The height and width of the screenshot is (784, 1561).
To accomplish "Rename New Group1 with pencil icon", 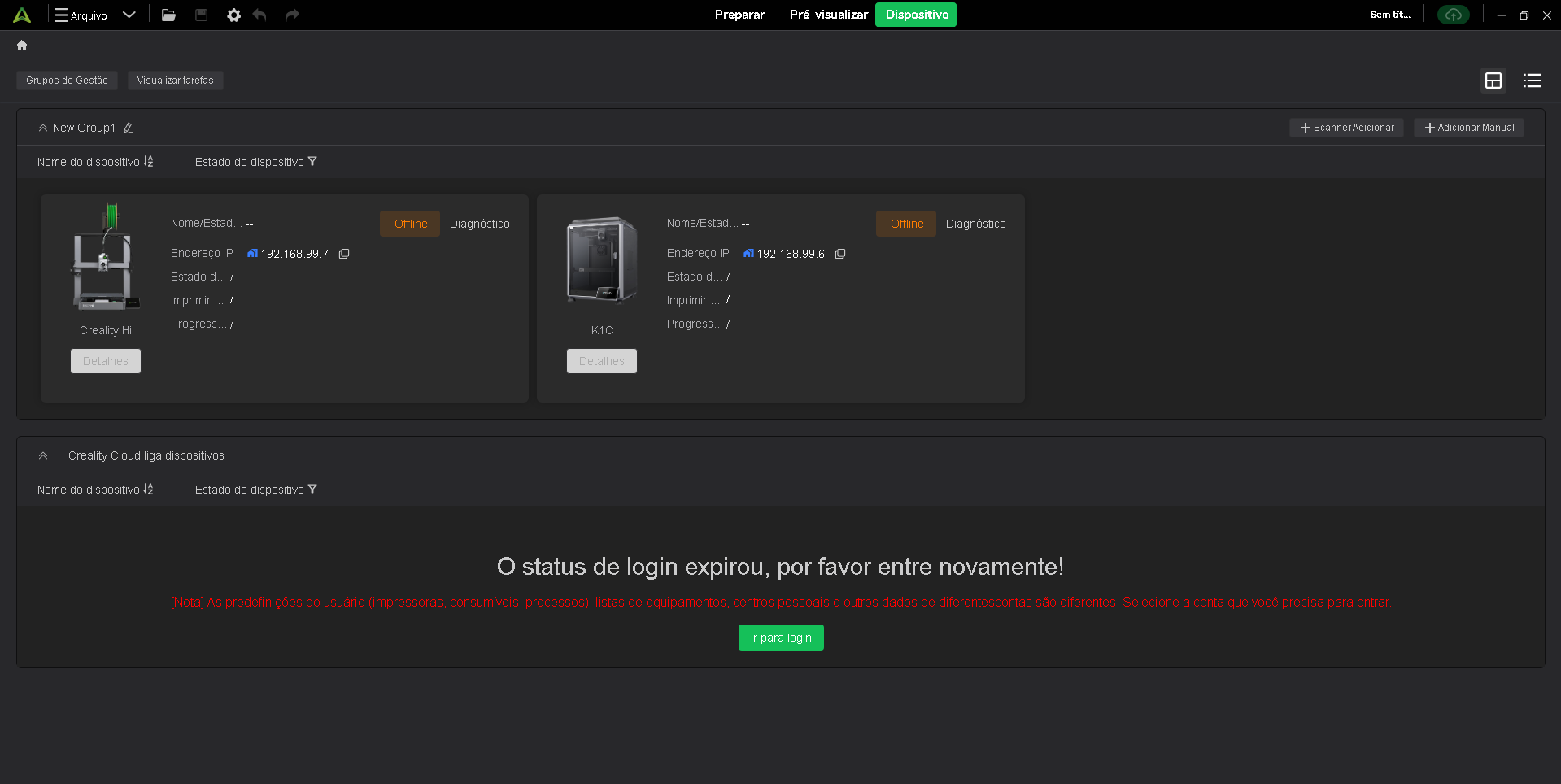I will pos(129,128).
